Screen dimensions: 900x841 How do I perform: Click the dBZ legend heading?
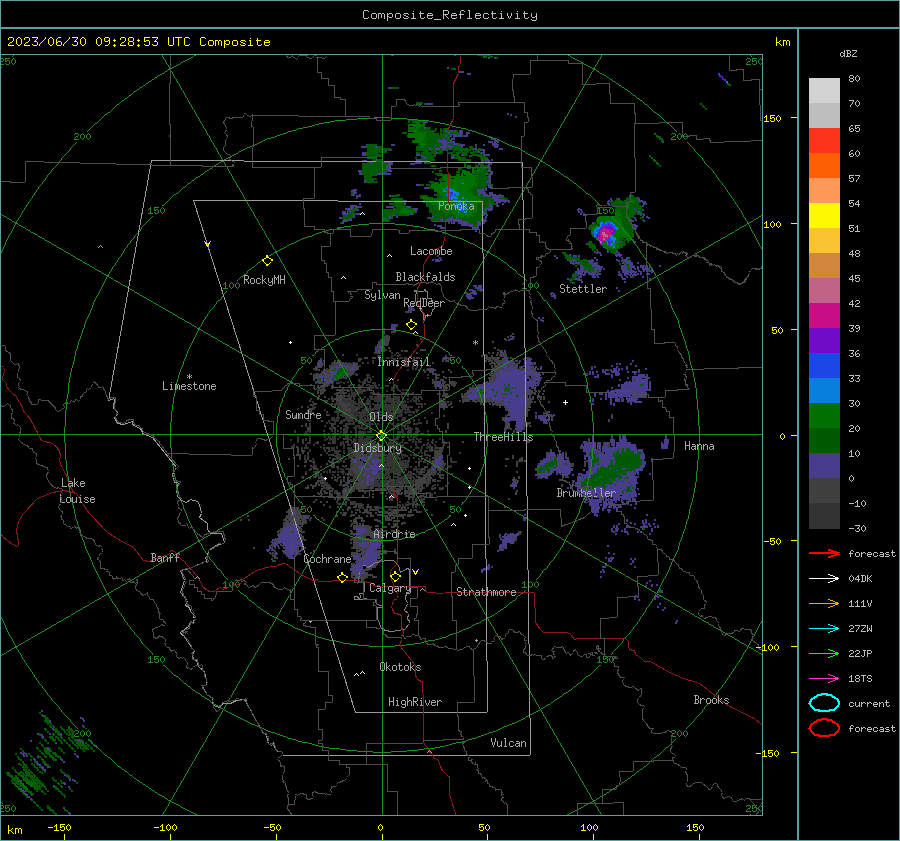pyautogui.click(x=848, y=54)
